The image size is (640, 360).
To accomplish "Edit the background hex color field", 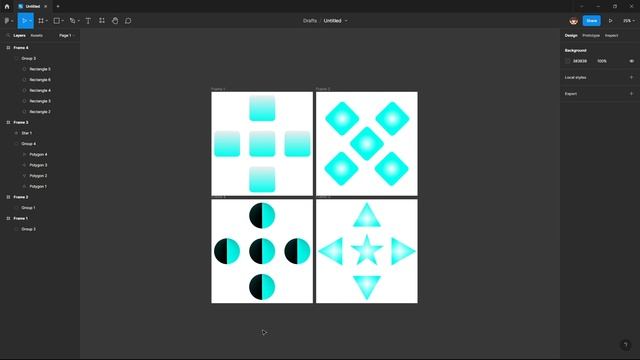I will click(x=580, y=61).
